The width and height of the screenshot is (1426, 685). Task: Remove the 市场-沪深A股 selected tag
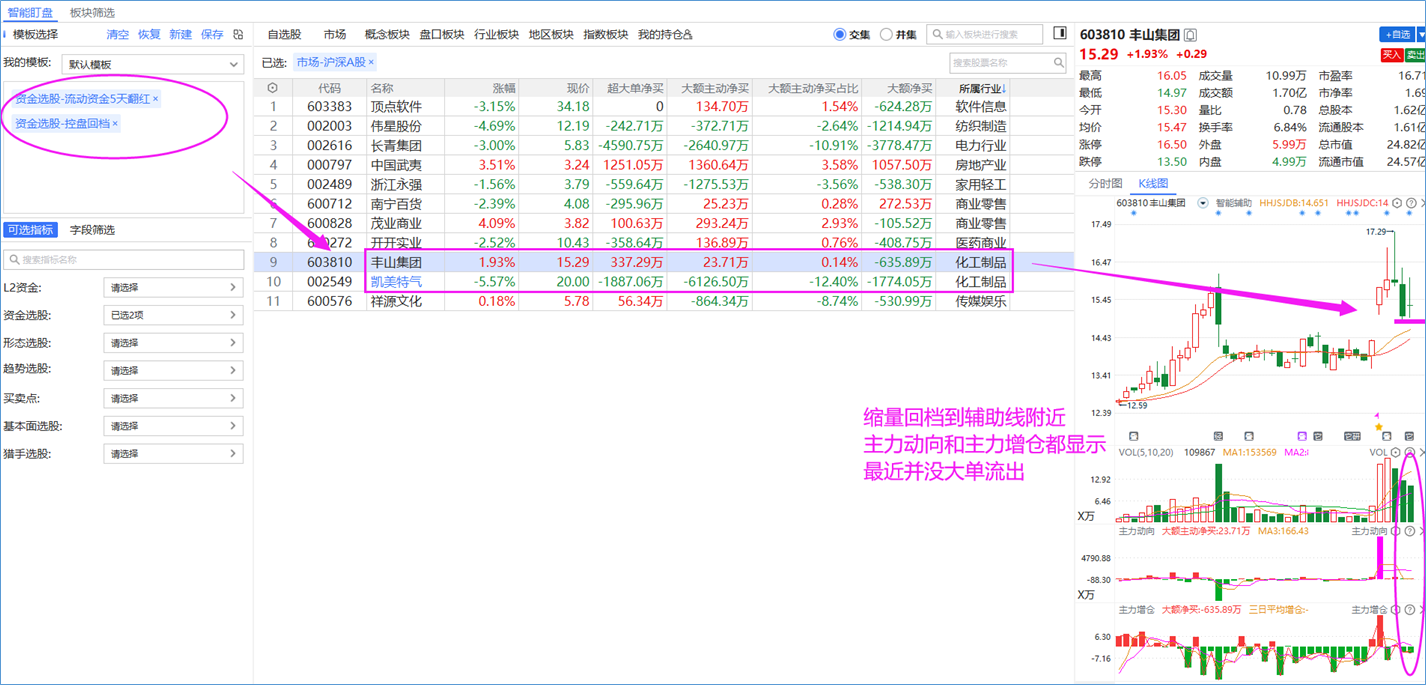pos(371,63)
